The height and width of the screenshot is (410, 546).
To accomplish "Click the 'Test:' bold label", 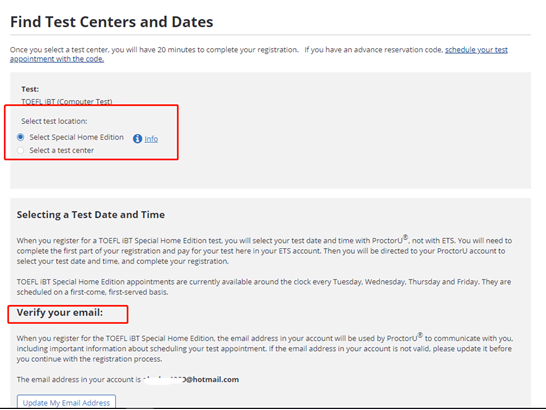I will [x=30, y=89].
